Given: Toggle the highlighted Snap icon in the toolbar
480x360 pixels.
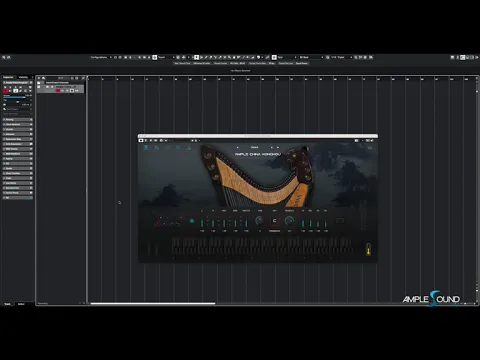Looking at the screenshot, I should pyautogui.click(x=274, y=57).
